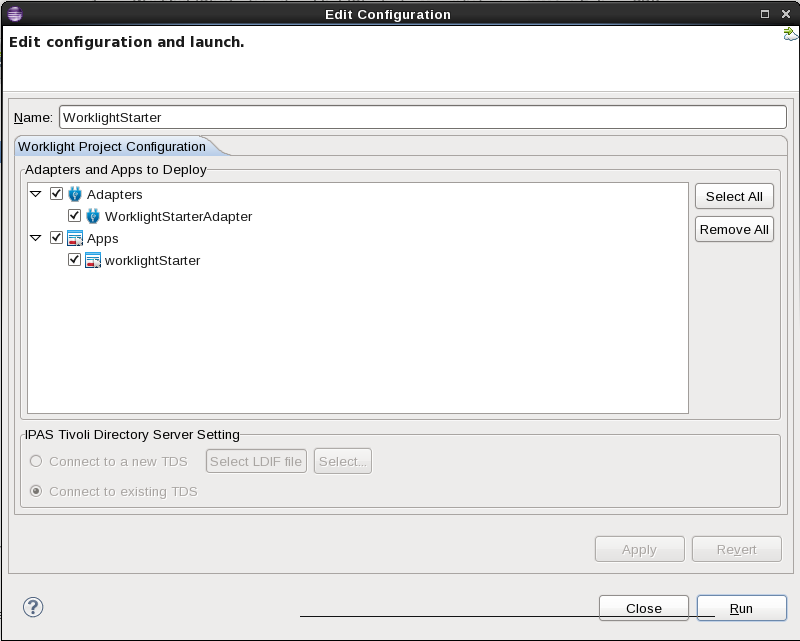Click the worklightStarter app icon
This screenshot has width=800, height=641.
[x=93, y=260]
